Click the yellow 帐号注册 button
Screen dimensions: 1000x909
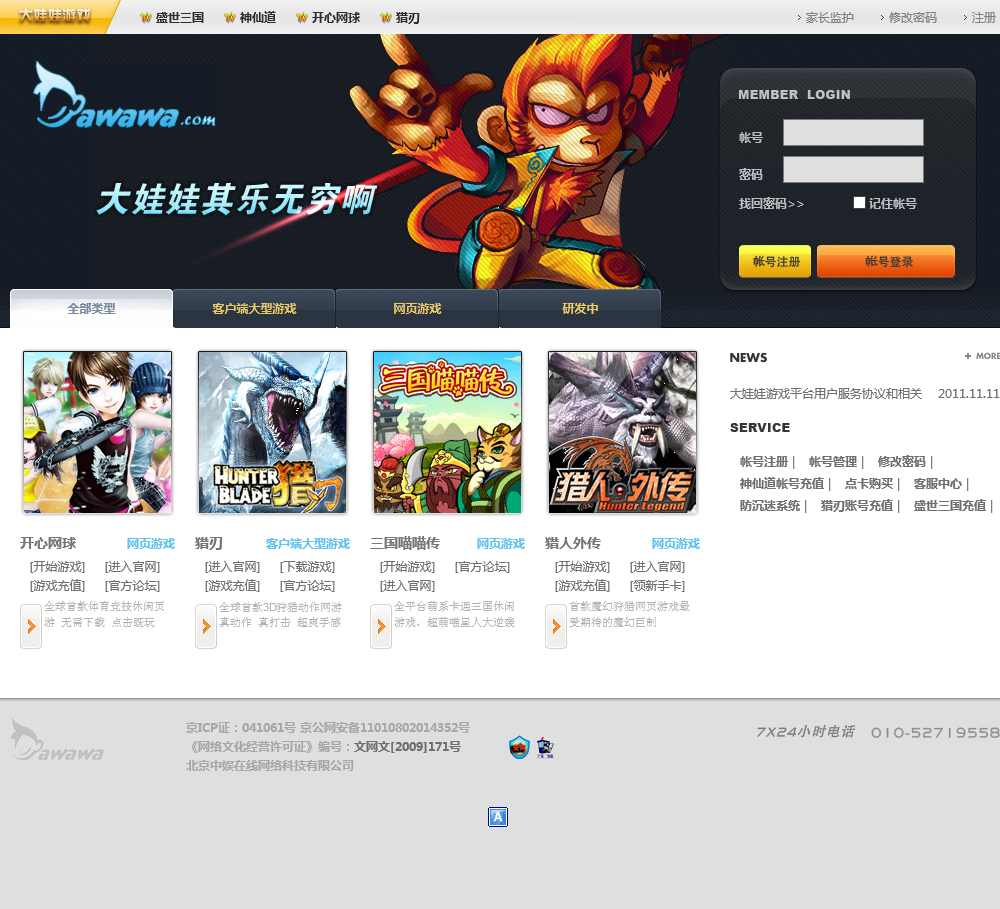(x=775, y=262)
